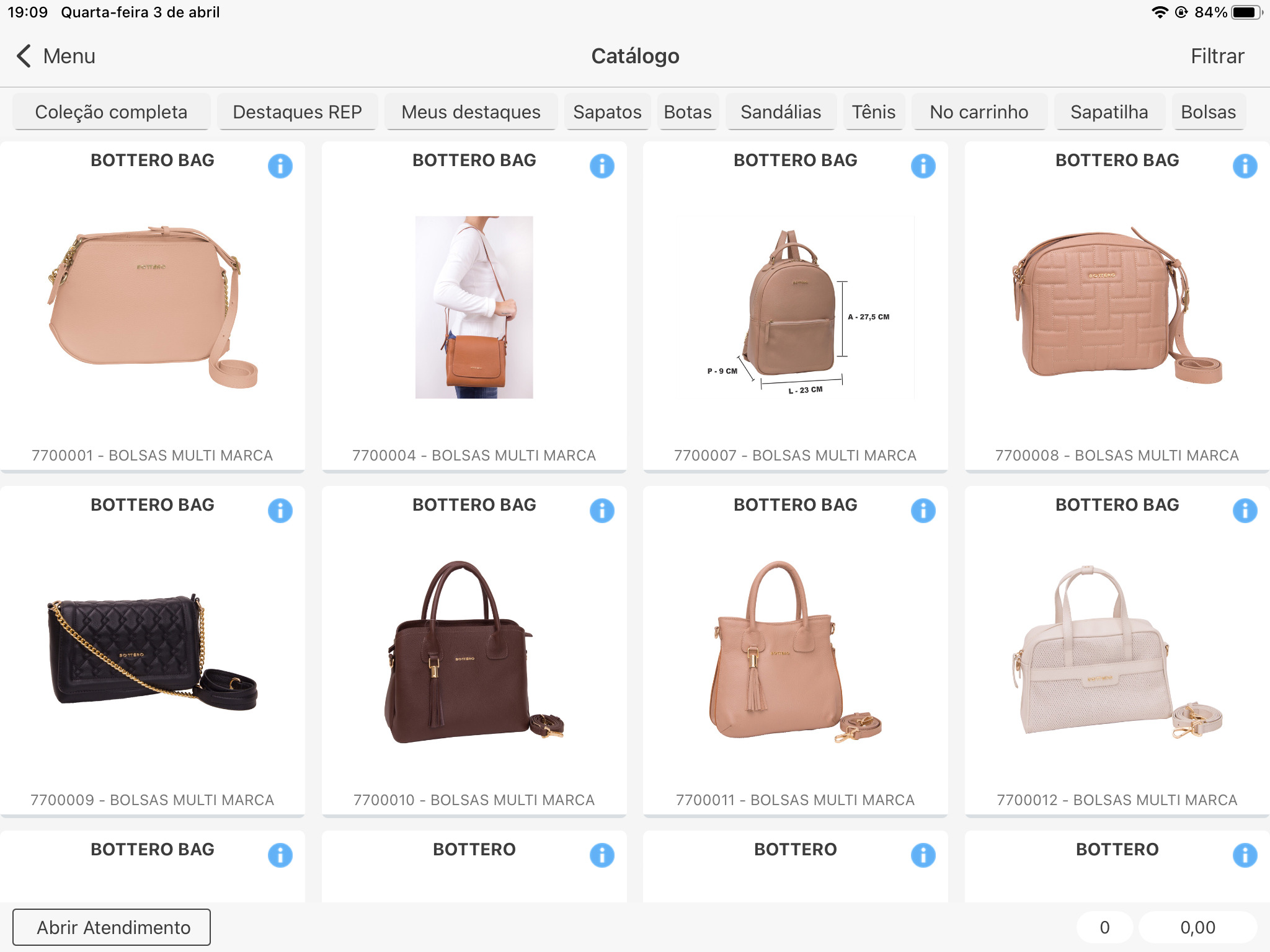Open the Filtrar filter options
This screenshot has width=1270, height=952.
pyautogui.click(x=1217, y=56)
